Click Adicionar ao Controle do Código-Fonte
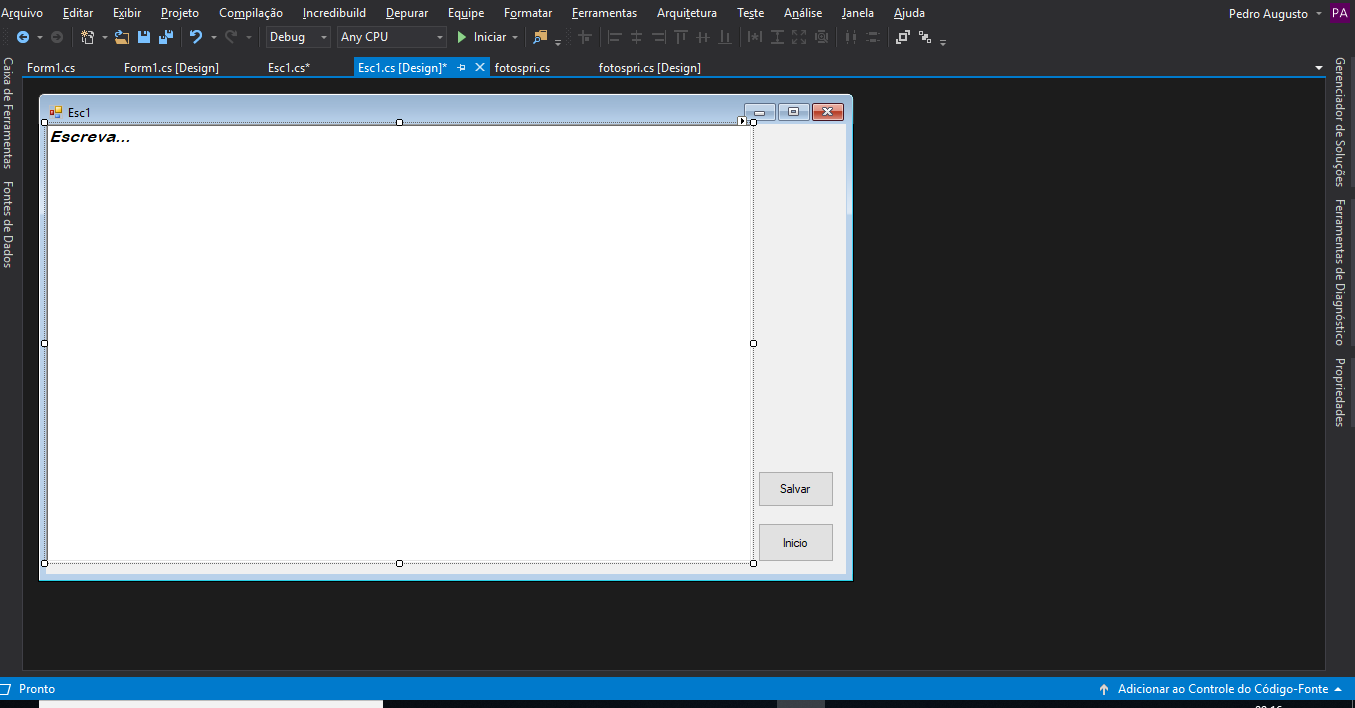The height and width of the screenshot is (708, 1355). coord(1222,689)
